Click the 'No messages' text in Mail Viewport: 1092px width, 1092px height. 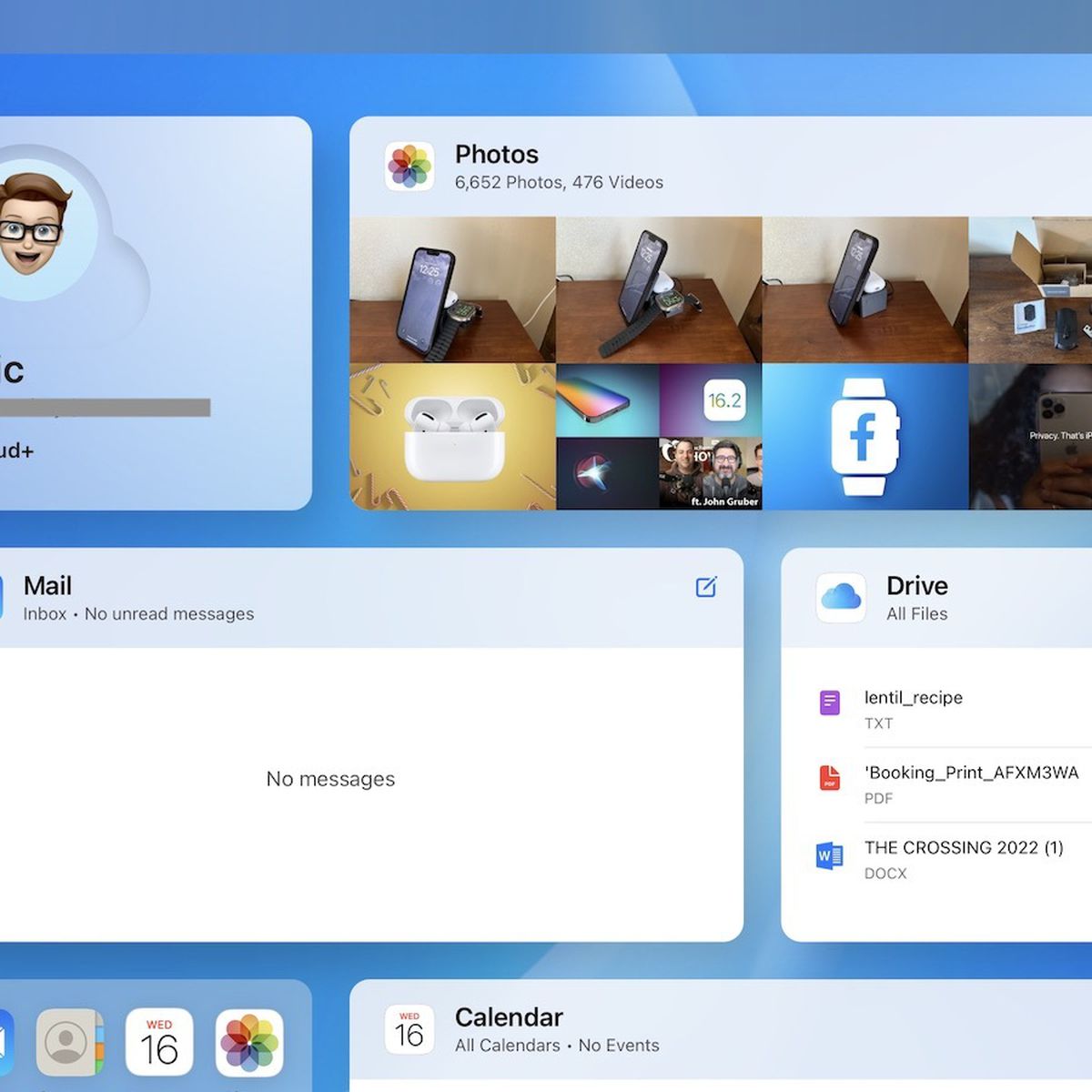click(330, 779)
